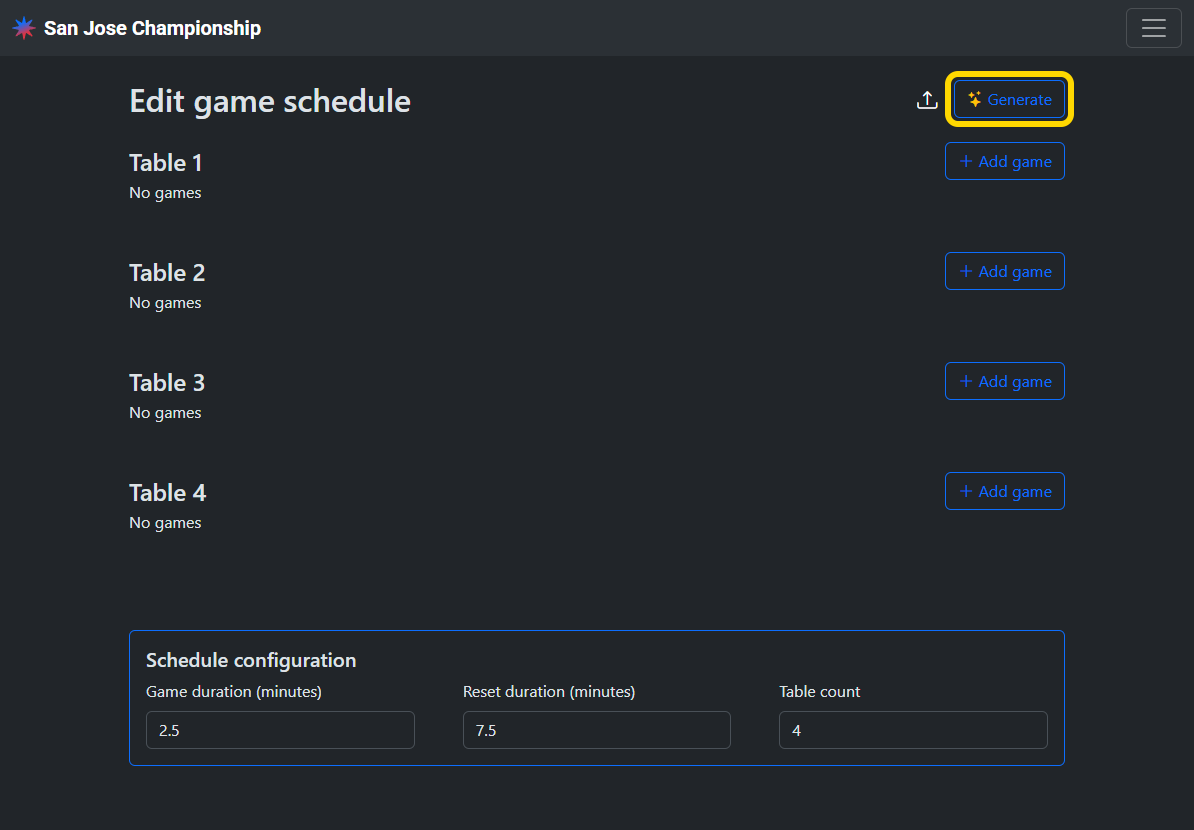
Task: Click the San Jose Championship star logo
Action: pos(24,28)
